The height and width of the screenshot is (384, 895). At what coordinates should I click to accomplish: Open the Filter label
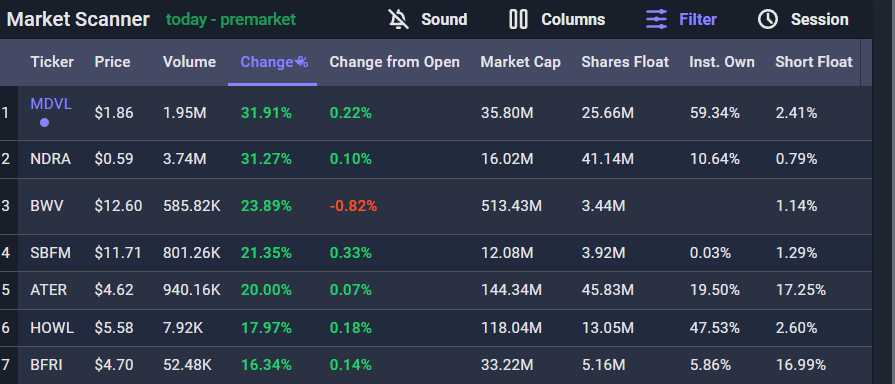[x=698, y=19]
